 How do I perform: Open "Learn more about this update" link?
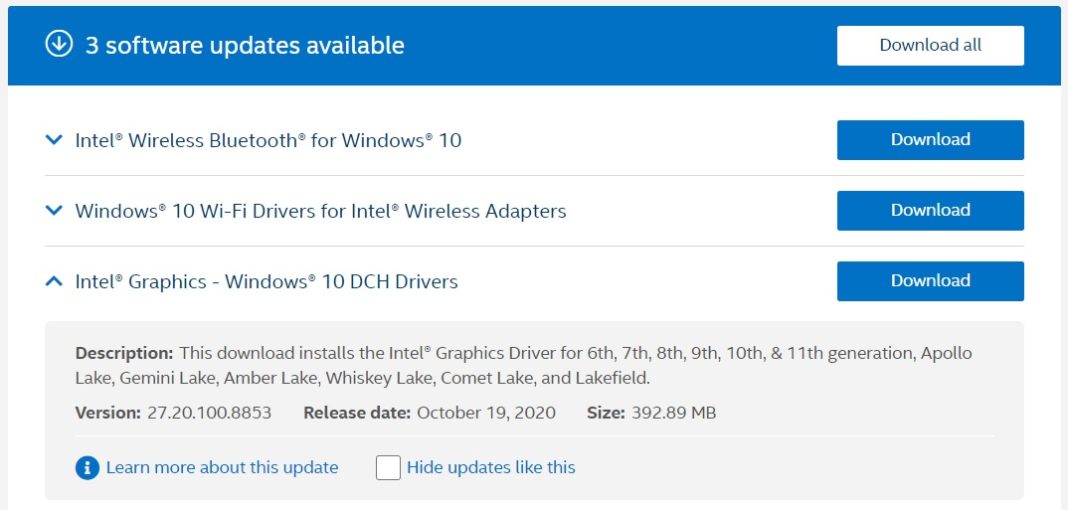click(x=222, y=467)
